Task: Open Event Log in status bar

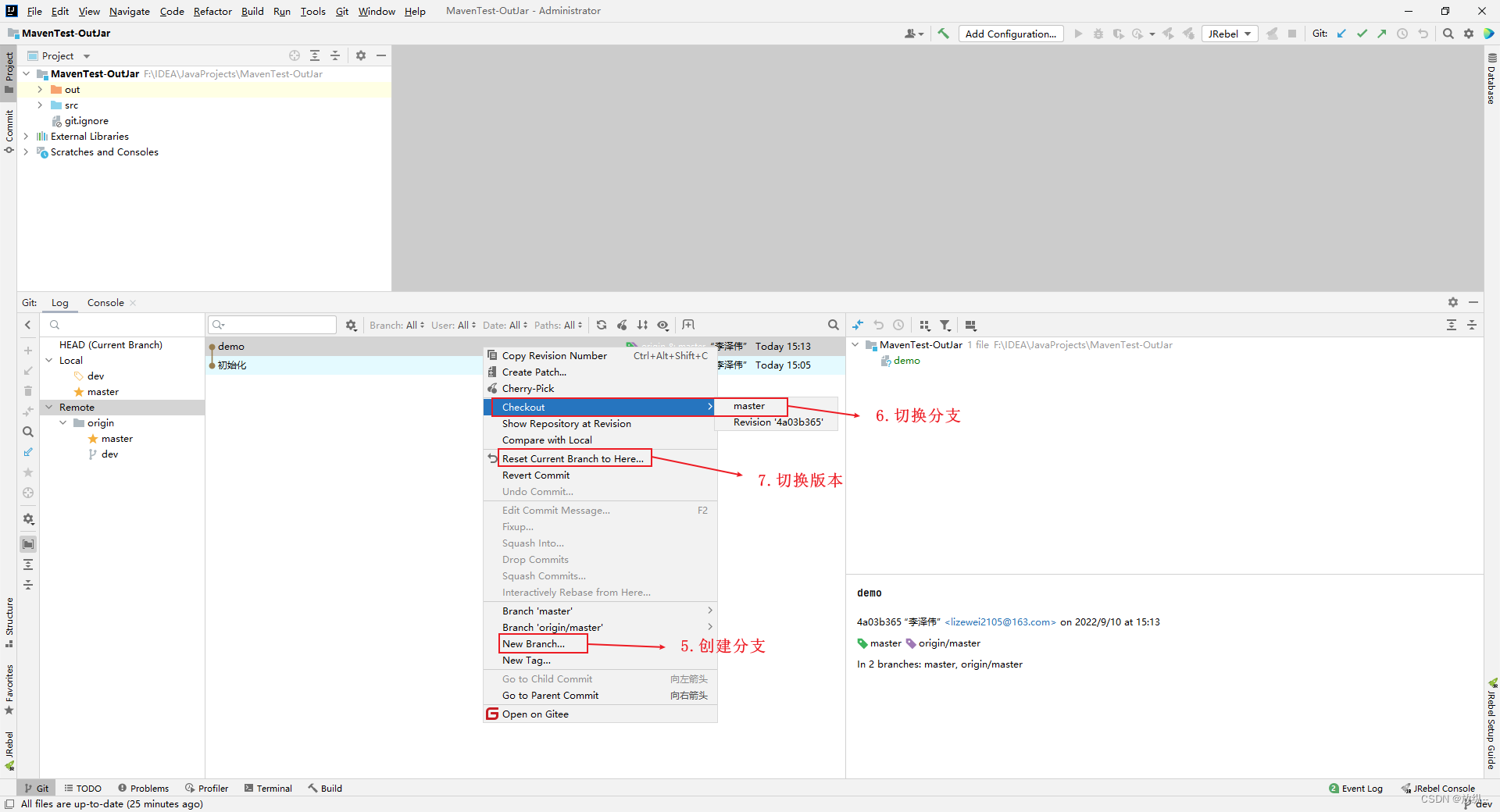Action: (x=1355, y=788)
